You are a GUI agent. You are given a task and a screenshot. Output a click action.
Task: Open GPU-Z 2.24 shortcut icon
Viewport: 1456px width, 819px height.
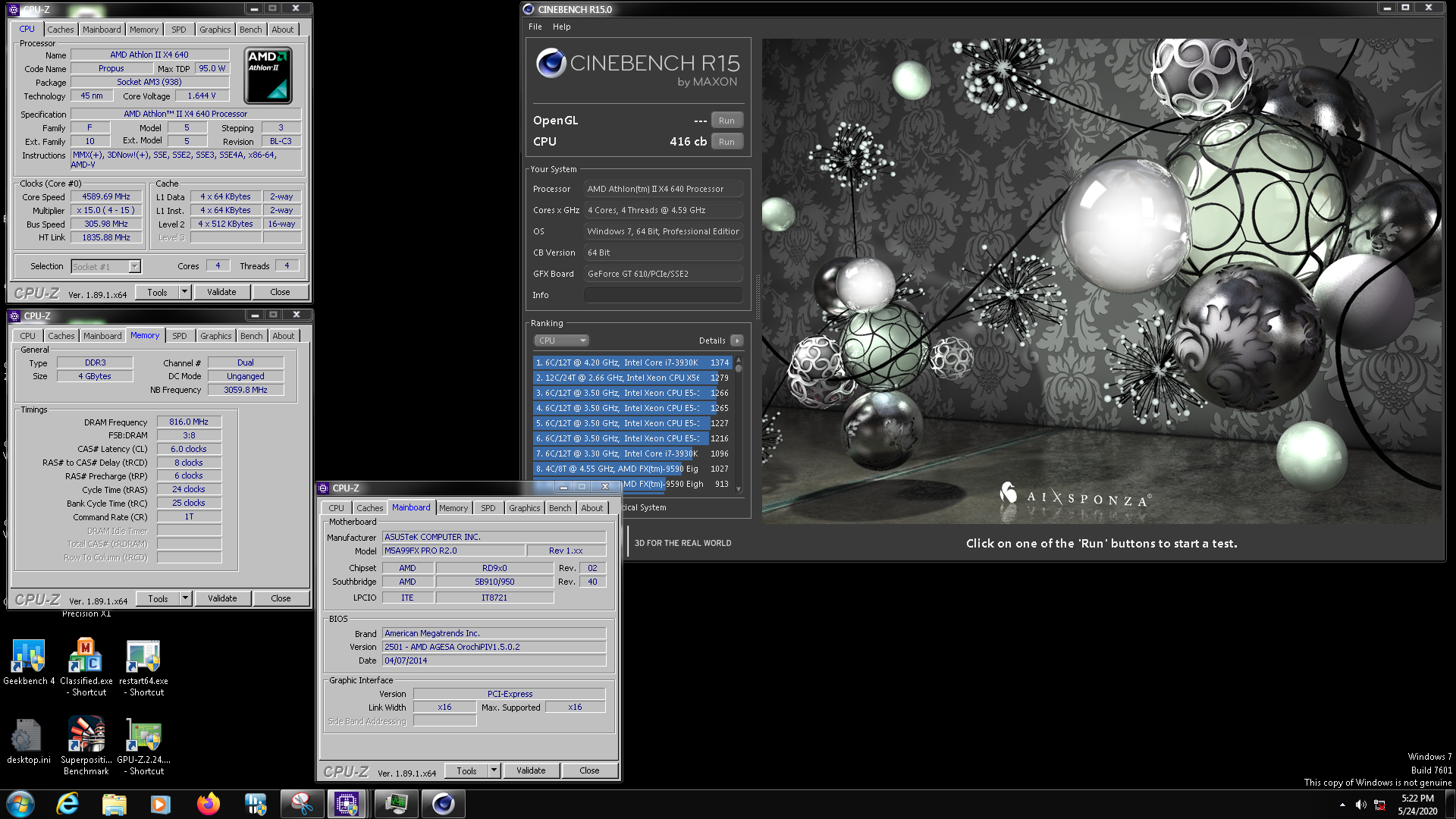143,745
